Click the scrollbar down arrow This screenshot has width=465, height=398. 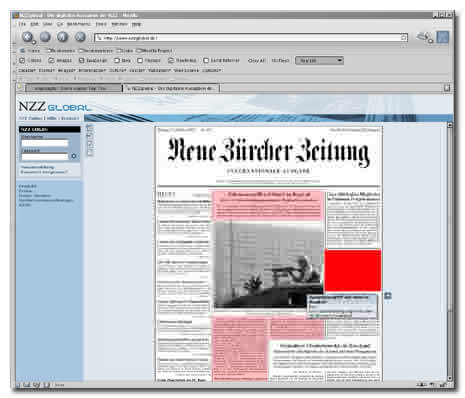tap(450, 378)
